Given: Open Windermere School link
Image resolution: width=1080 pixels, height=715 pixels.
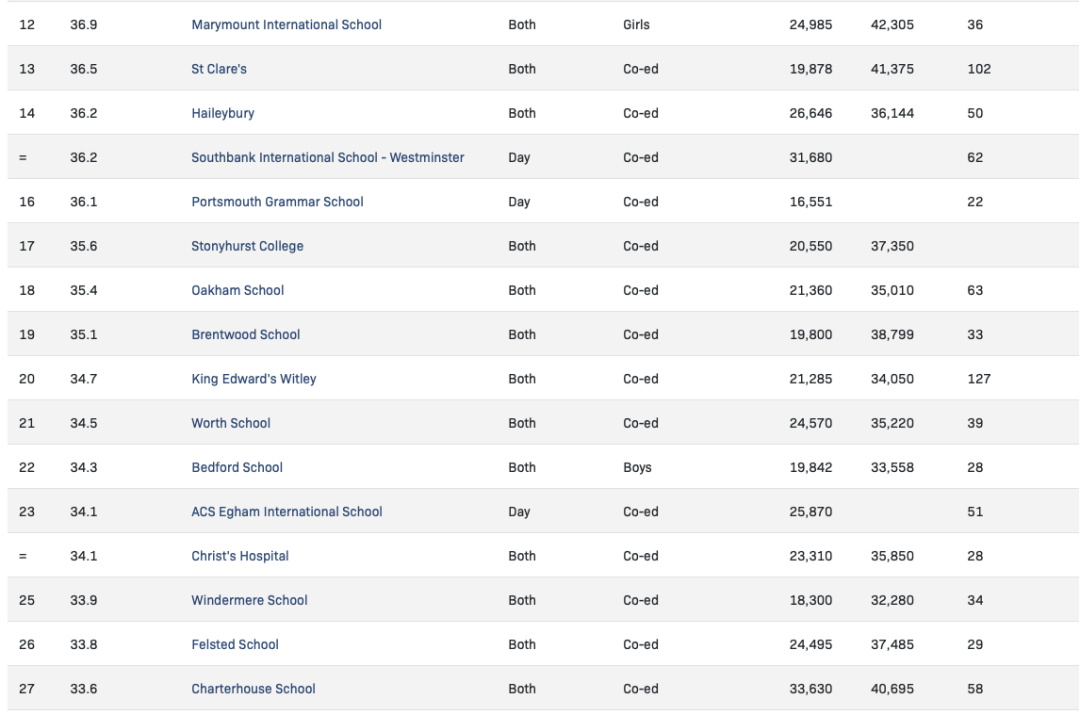Looking at the screenshot, I should [x=249, y=600].
